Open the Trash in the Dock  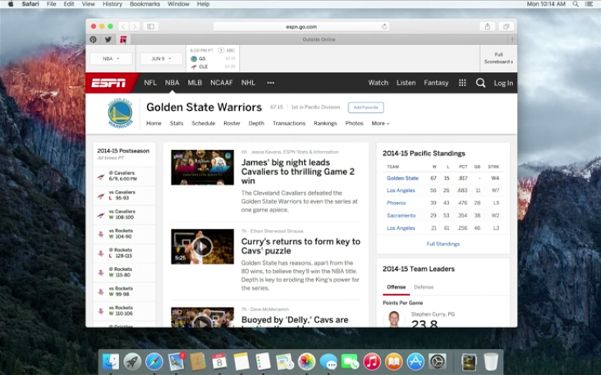(491, 362)
